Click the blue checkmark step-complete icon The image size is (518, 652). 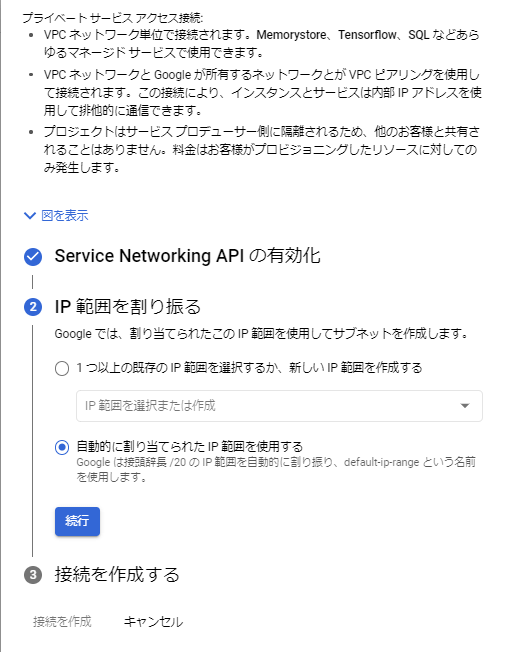[33, 257]
